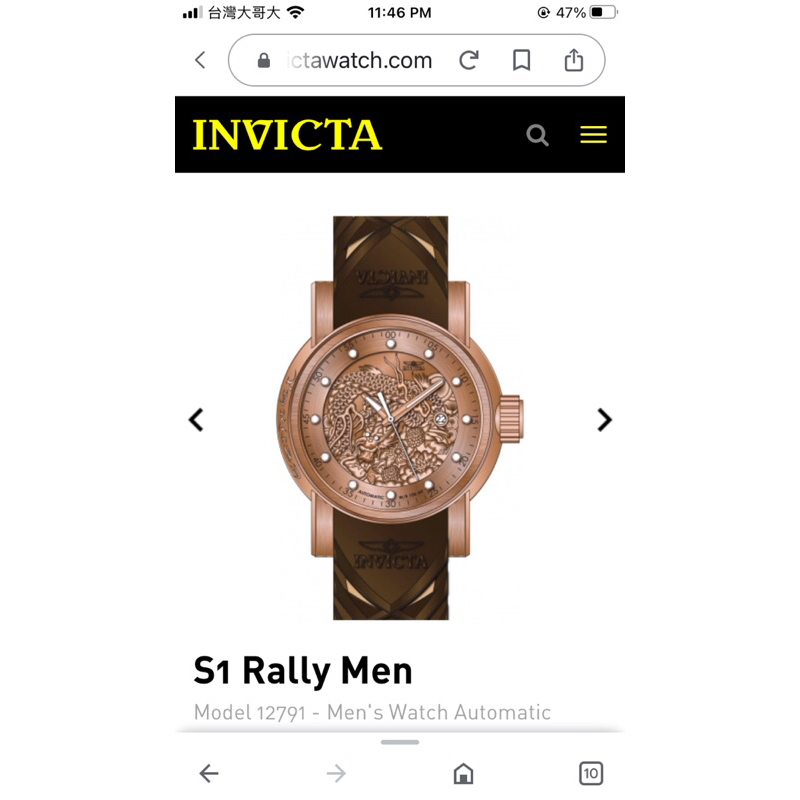This screenshot has height=800, width=800.
Task: Tap the toolbar drag handle bar
Action: (399, 742)
